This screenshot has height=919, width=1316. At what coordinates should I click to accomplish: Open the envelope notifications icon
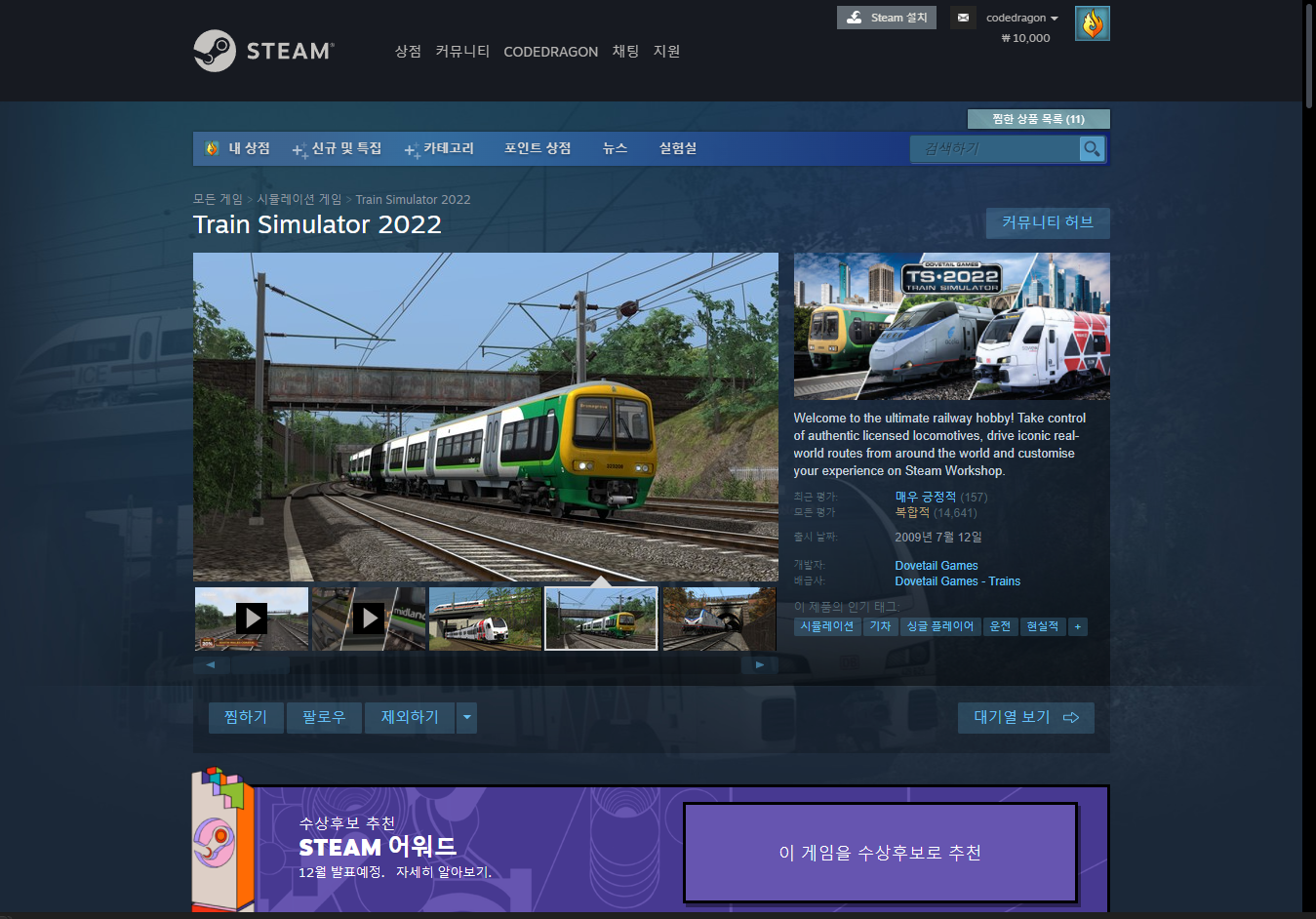click(963, 18)
